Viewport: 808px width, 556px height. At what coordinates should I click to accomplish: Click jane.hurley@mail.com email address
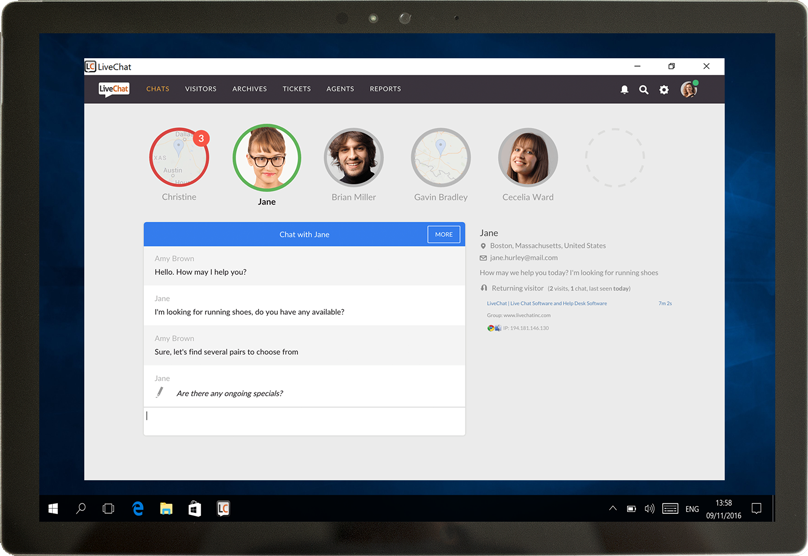(x=524, y=258)
